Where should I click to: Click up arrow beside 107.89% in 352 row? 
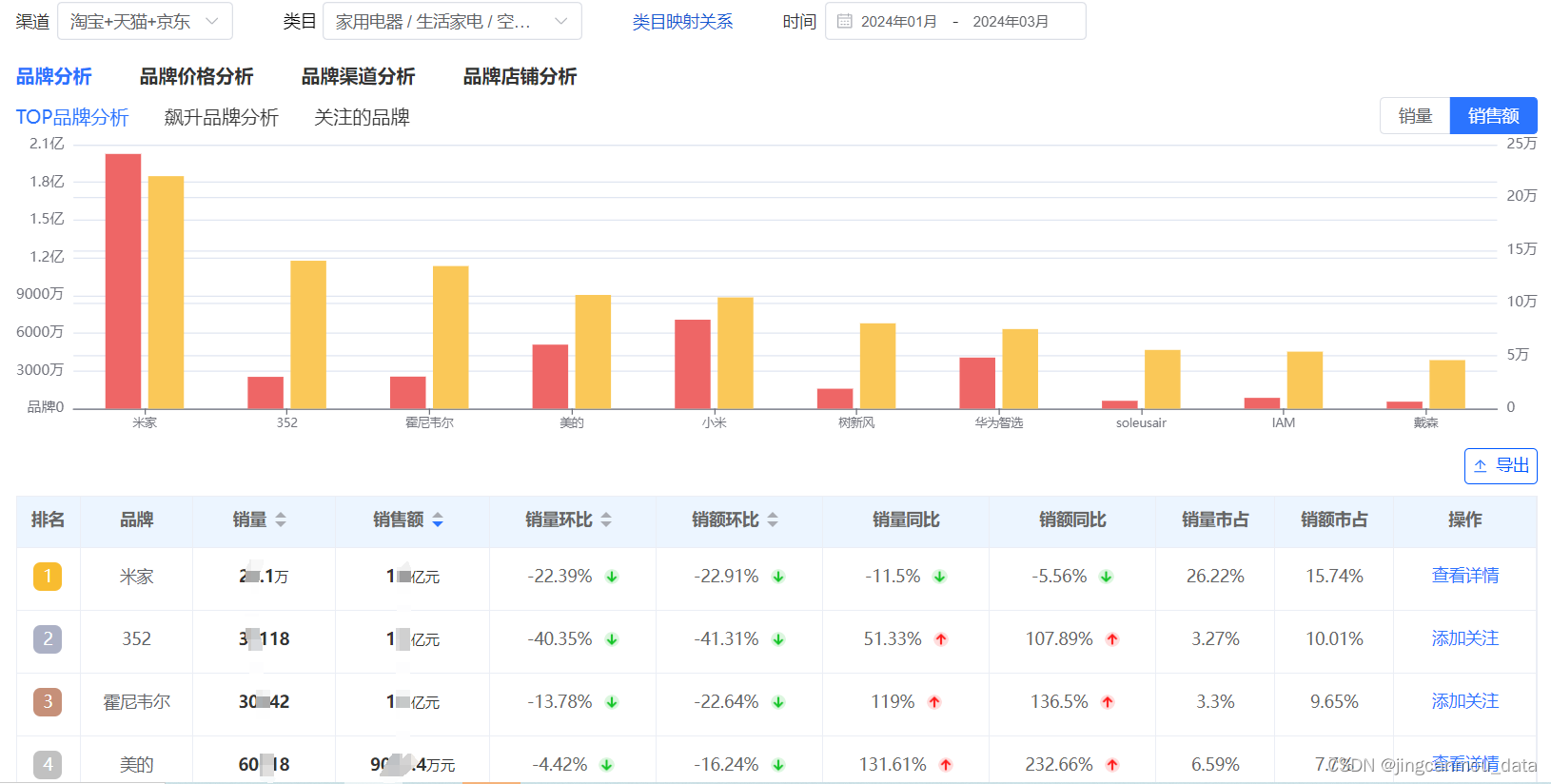pos(1112,639)
